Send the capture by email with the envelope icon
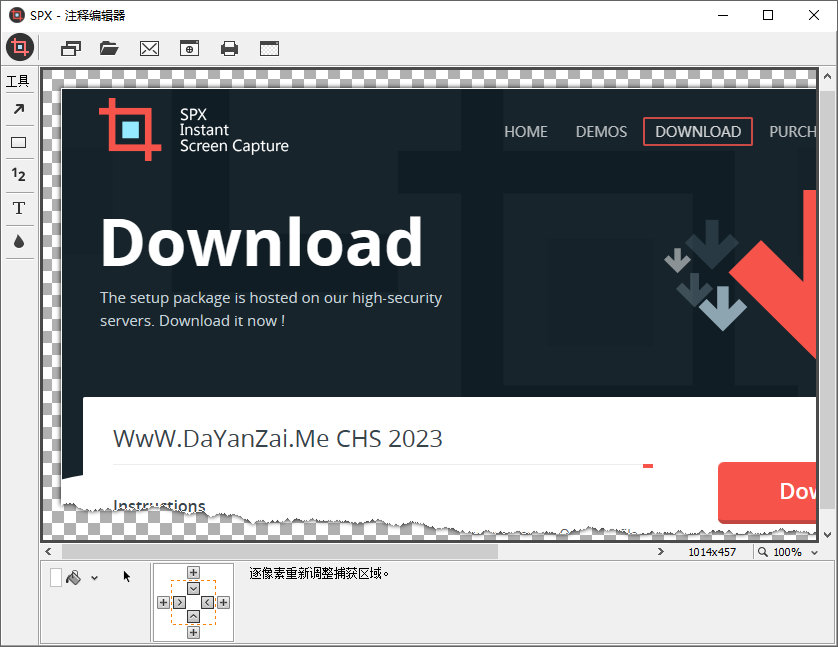This screenshot has height=647, width=838. click(x=149, y=49)
